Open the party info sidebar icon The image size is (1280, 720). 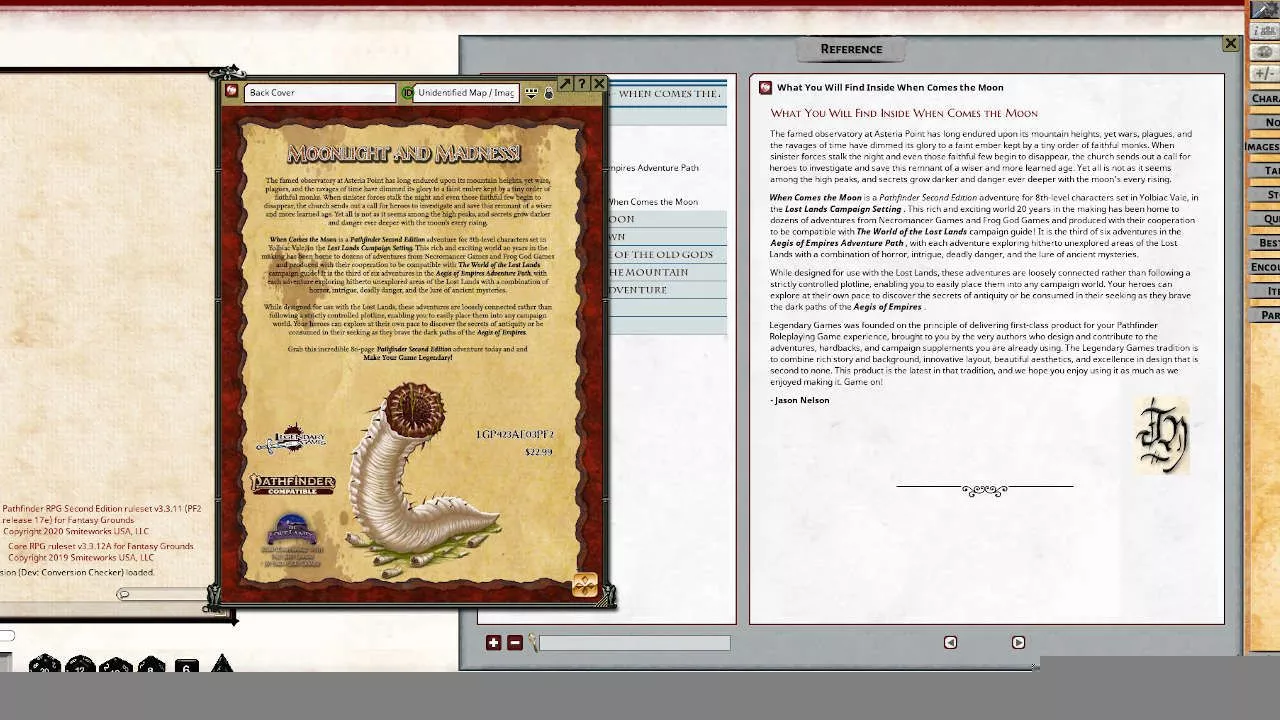coord(1264,32)
